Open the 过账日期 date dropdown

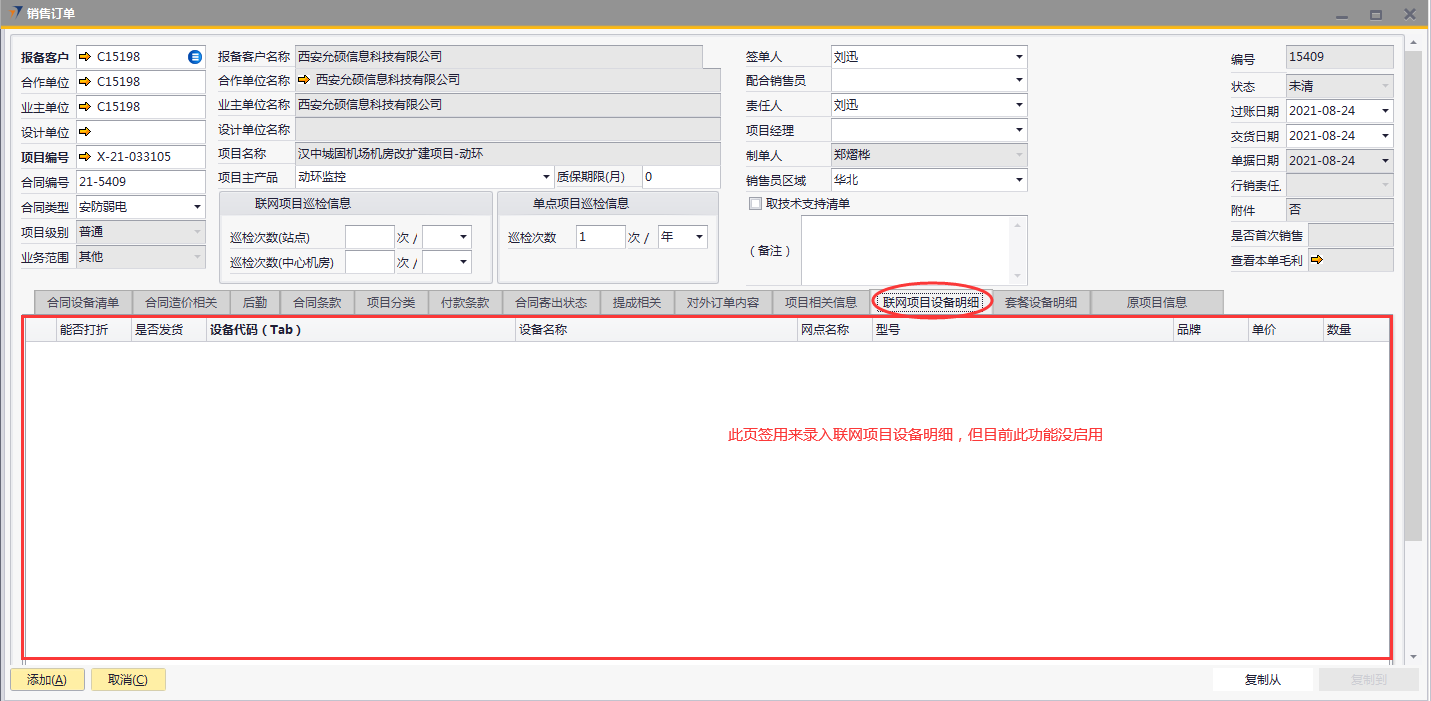(1385, 111)
